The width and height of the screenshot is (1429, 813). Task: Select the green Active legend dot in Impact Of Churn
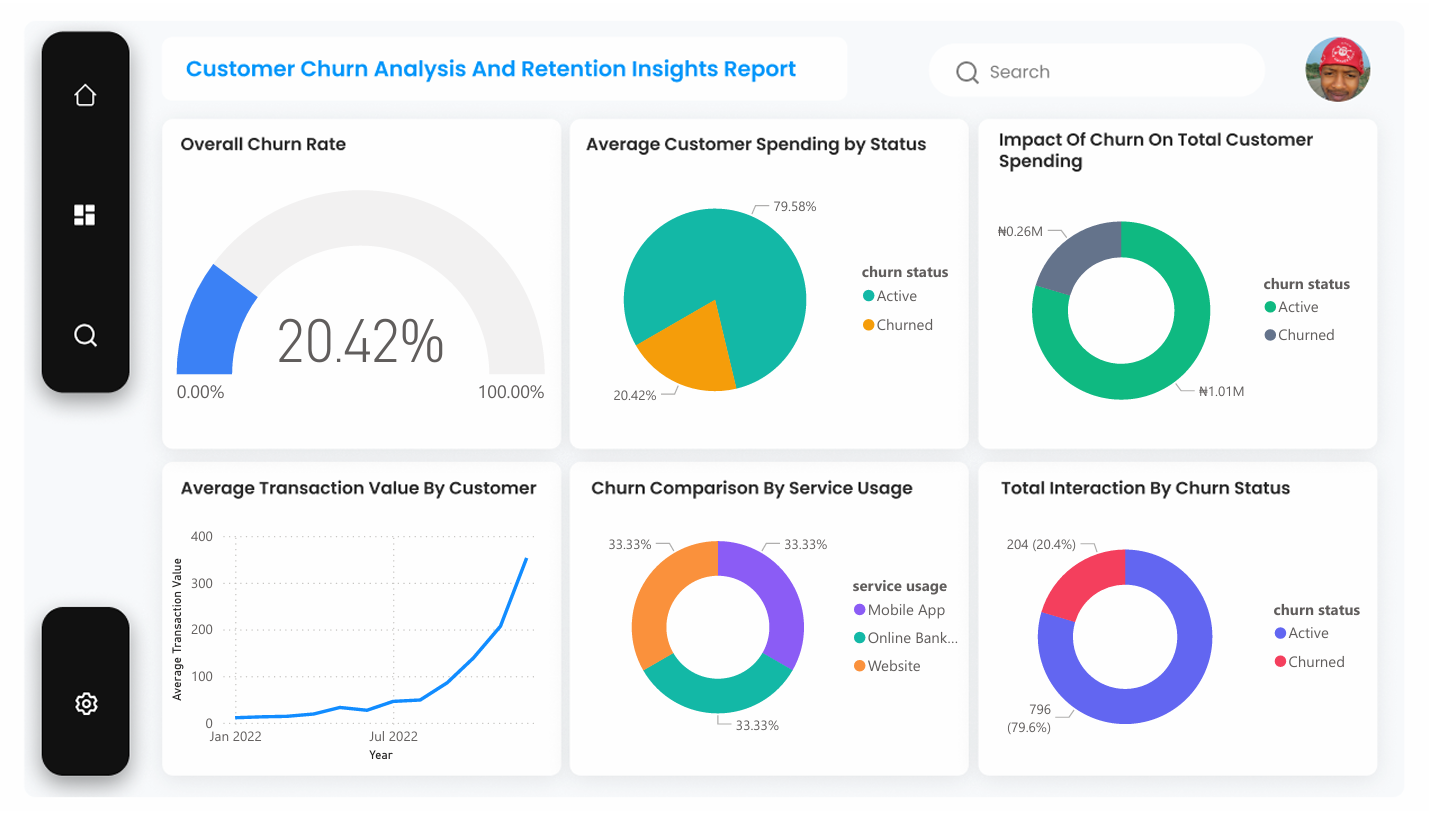coord(1270,307)
